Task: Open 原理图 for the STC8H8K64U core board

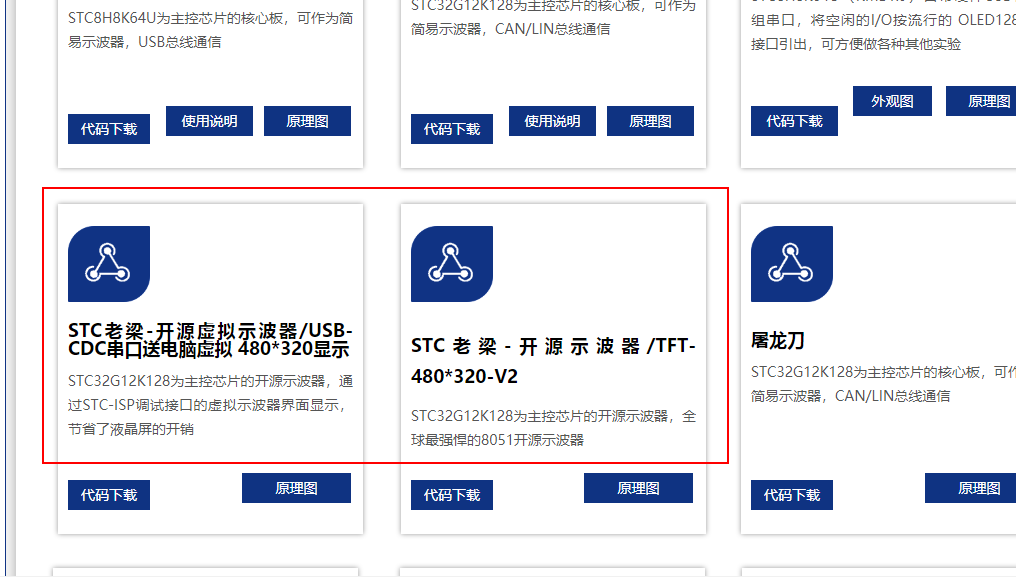Action: [307, 121]
